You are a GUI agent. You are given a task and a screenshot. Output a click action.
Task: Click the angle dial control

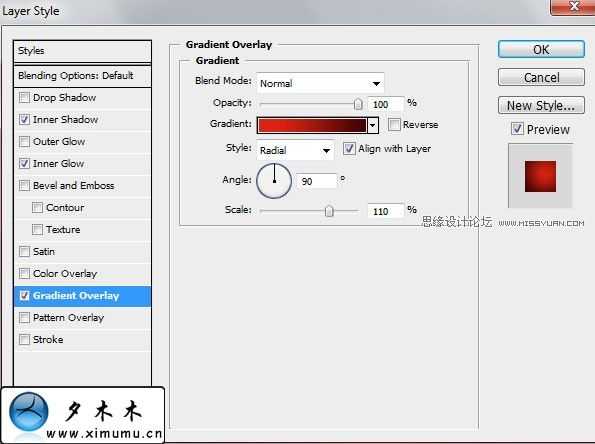(x=274, y=181)
